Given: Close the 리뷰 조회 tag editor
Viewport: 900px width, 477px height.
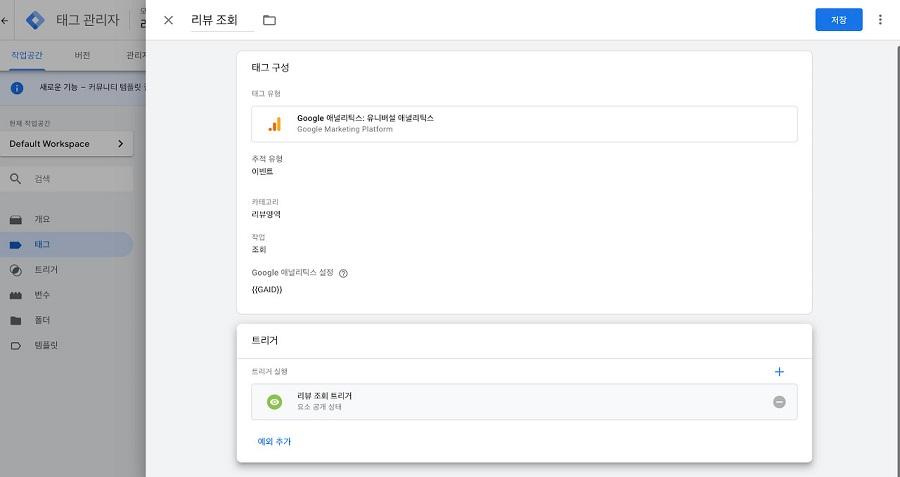Looking at the screenshot, I should (168, 20).
